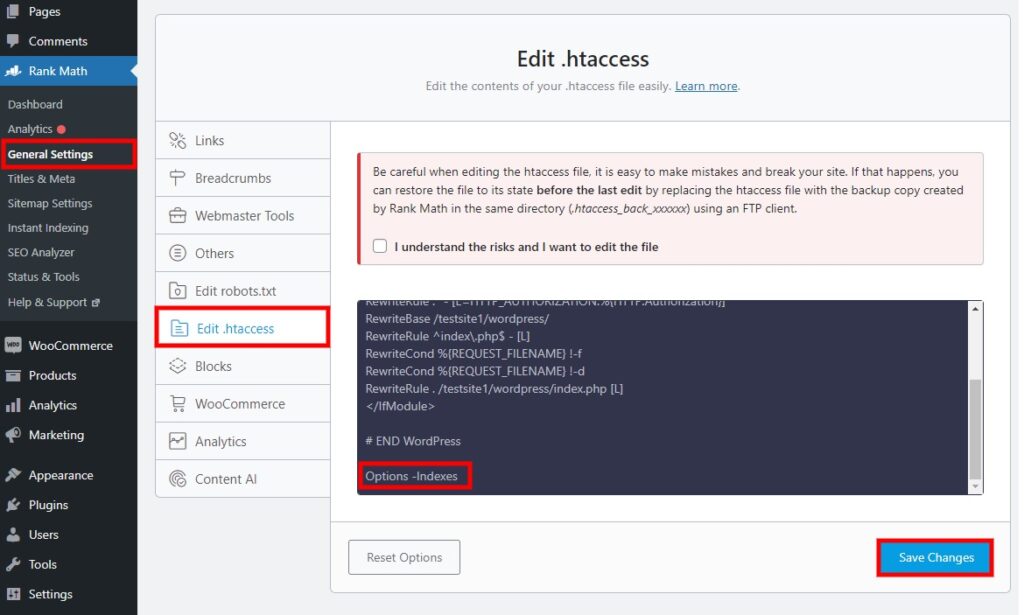Click the 'RewriteBase /testsite1/wordpress/' line
This screenshot has width=1024, height=615.
click(457, 319)
